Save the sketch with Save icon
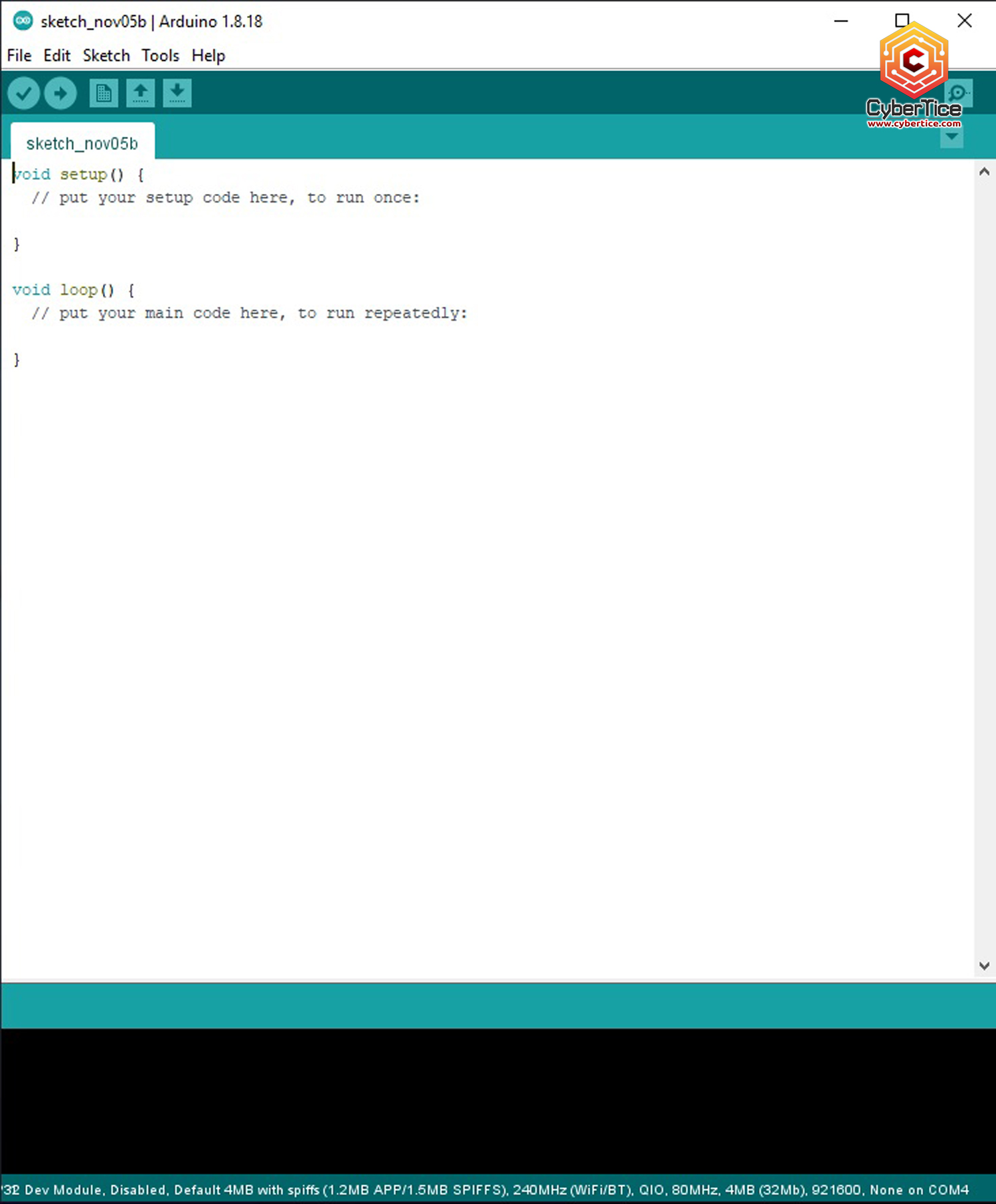The height and width of the screenshot is (1204, 996). 177,94
